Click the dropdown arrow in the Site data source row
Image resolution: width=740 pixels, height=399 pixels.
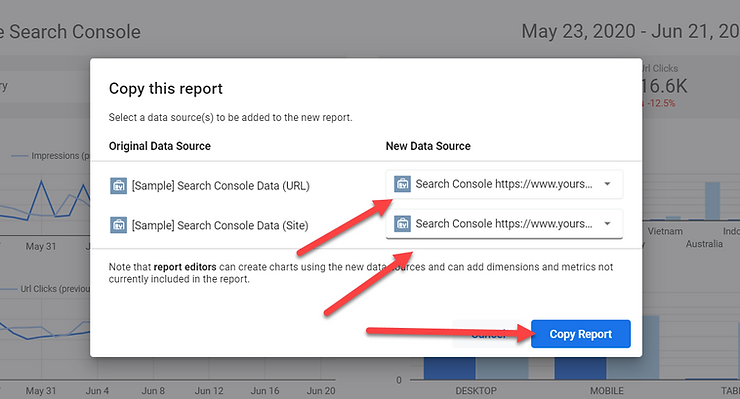pos(607,224)
